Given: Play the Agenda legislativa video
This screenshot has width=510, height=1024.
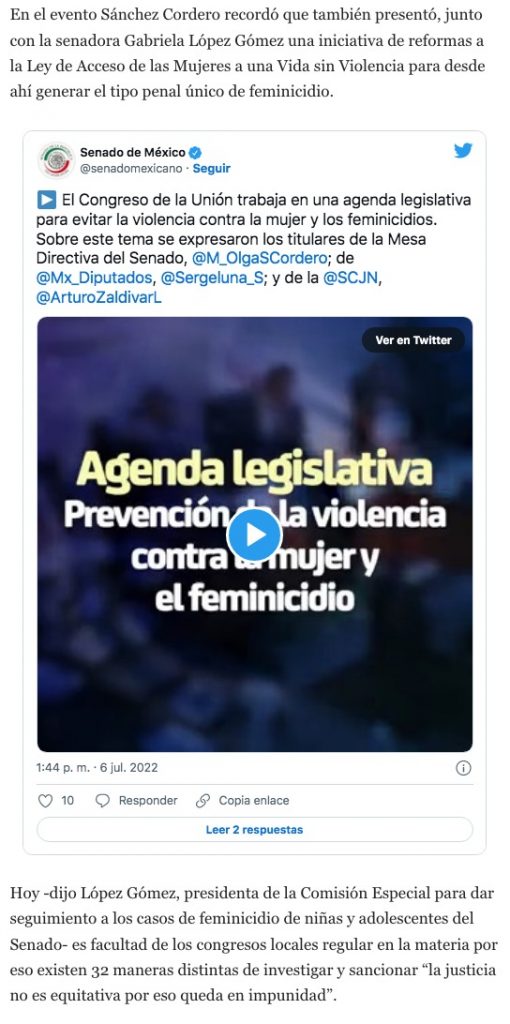Looking at the screenshot, I should [254, 535].
